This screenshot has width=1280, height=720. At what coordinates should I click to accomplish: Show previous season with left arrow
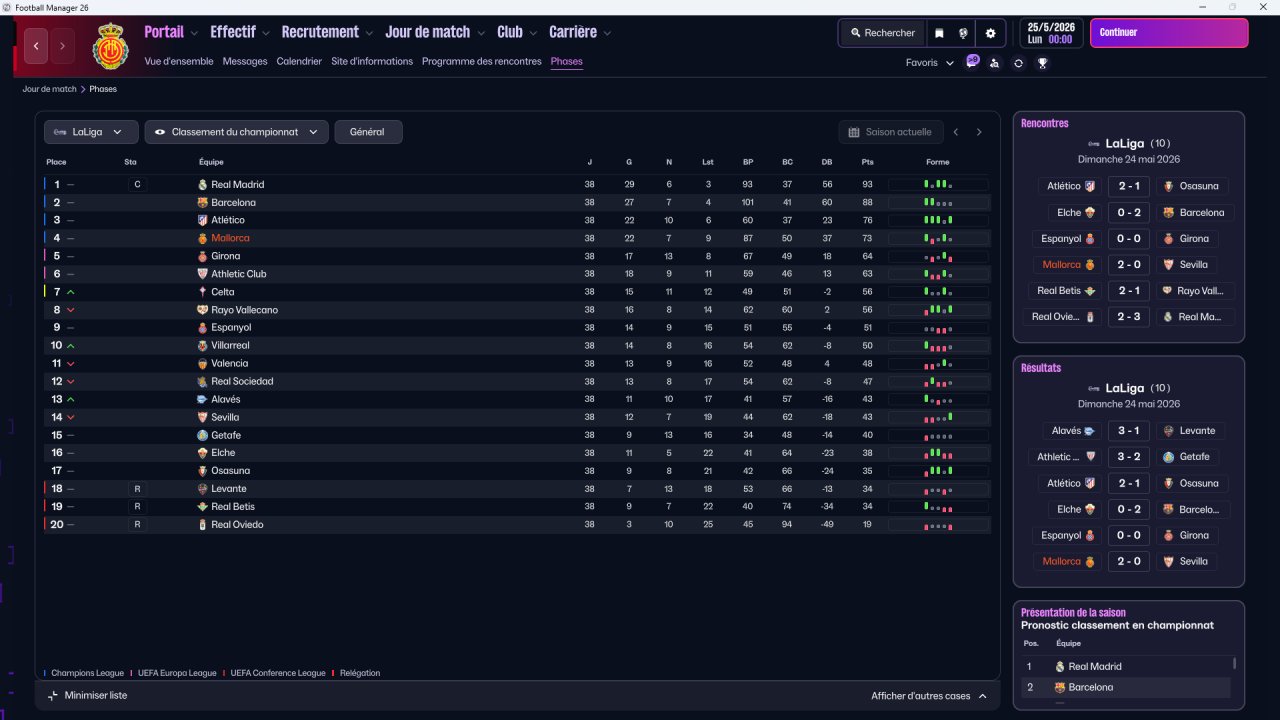(x=956, y=132)
